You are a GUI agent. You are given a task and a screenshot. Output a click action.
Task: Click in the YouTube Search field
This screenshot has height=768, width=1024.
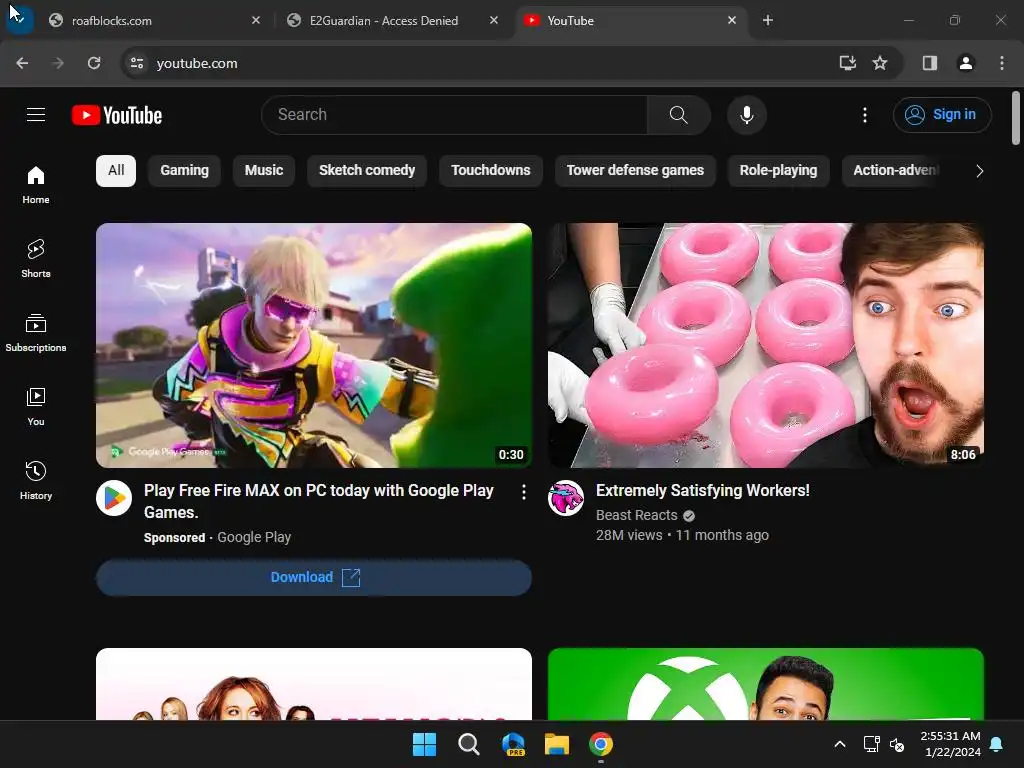tap(454, 115)
